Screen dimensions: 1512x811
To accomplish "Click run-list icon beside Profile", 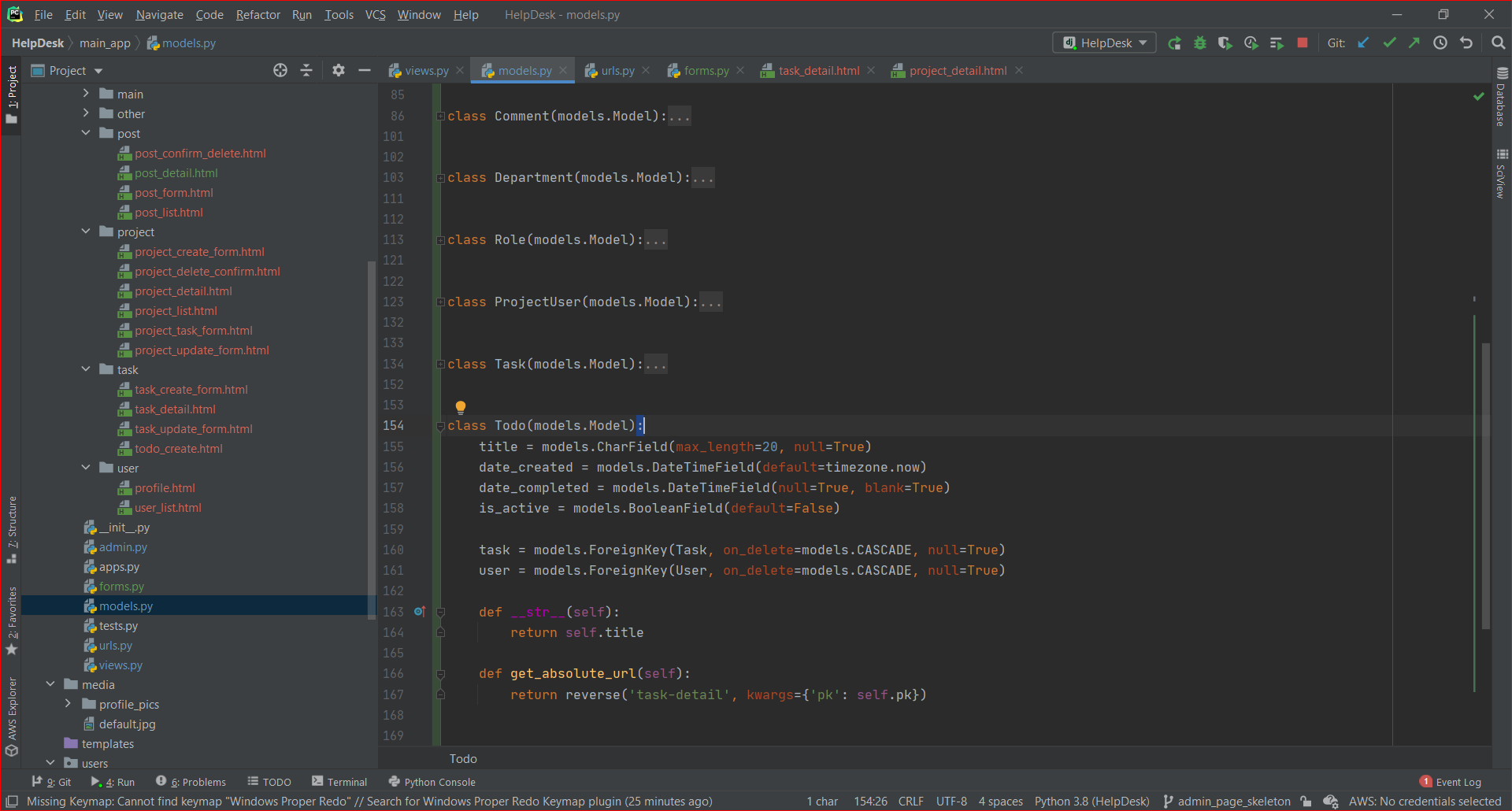I will click(1277, 43).
